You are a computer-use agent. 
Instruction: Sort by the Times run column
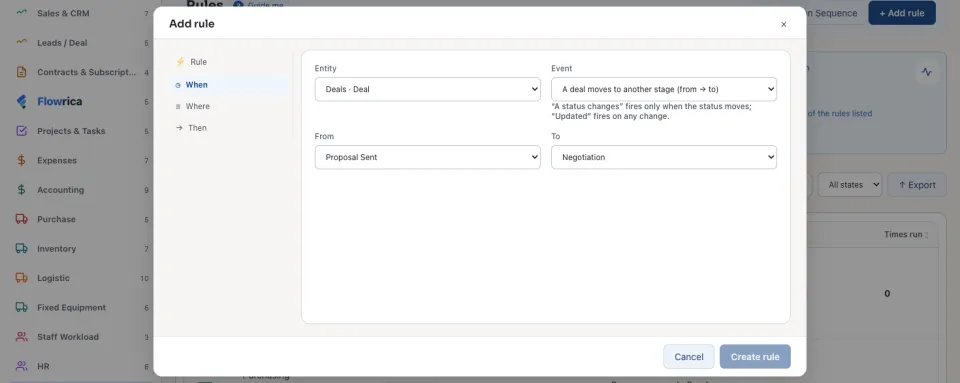click(x=906, y=234)
